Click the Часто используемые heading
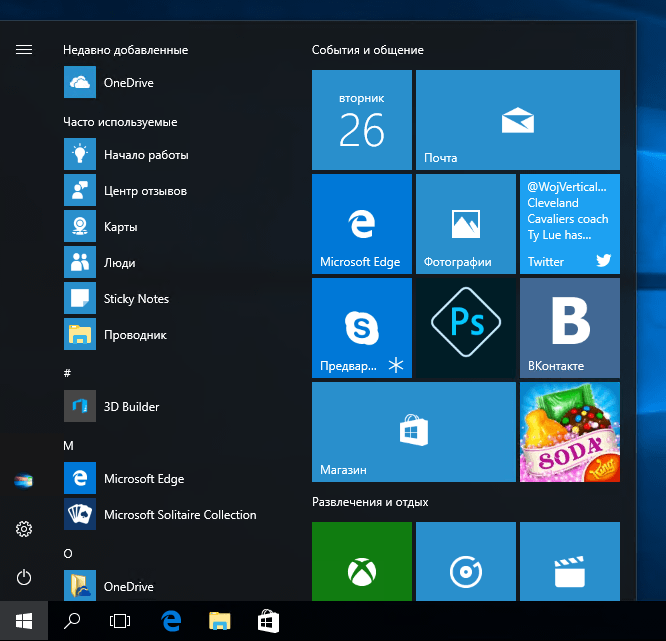Screen dimensions: 666x641 tap(120, 122)
